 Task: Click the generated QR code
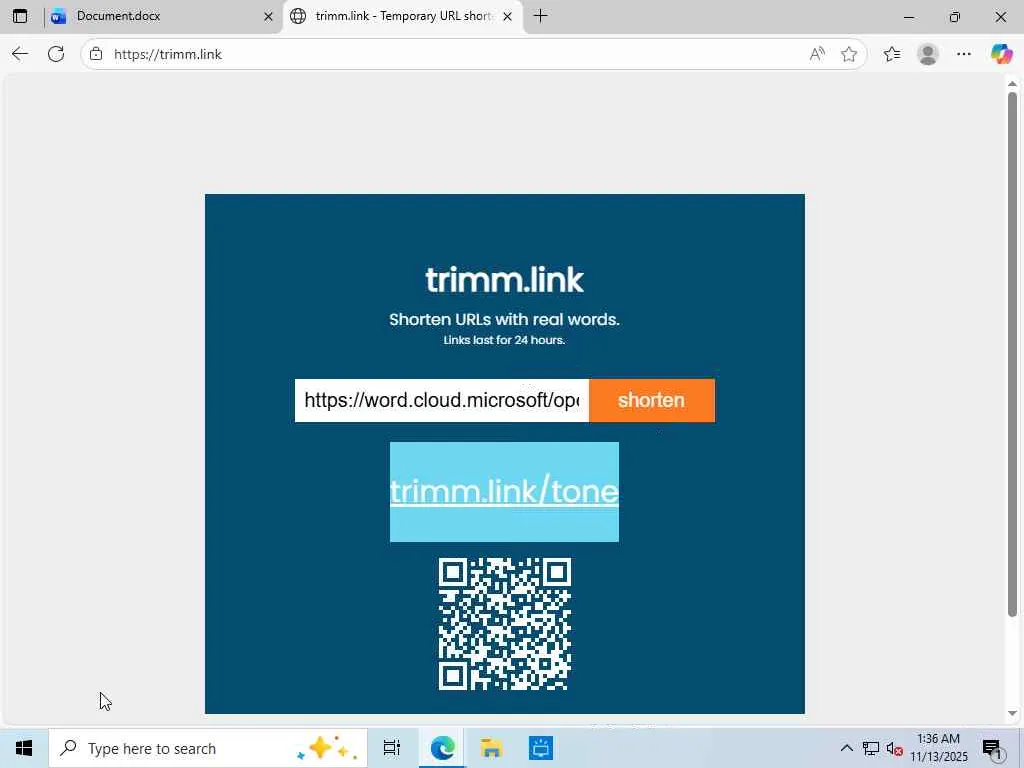pyautogui.click(x=505, y=624)
